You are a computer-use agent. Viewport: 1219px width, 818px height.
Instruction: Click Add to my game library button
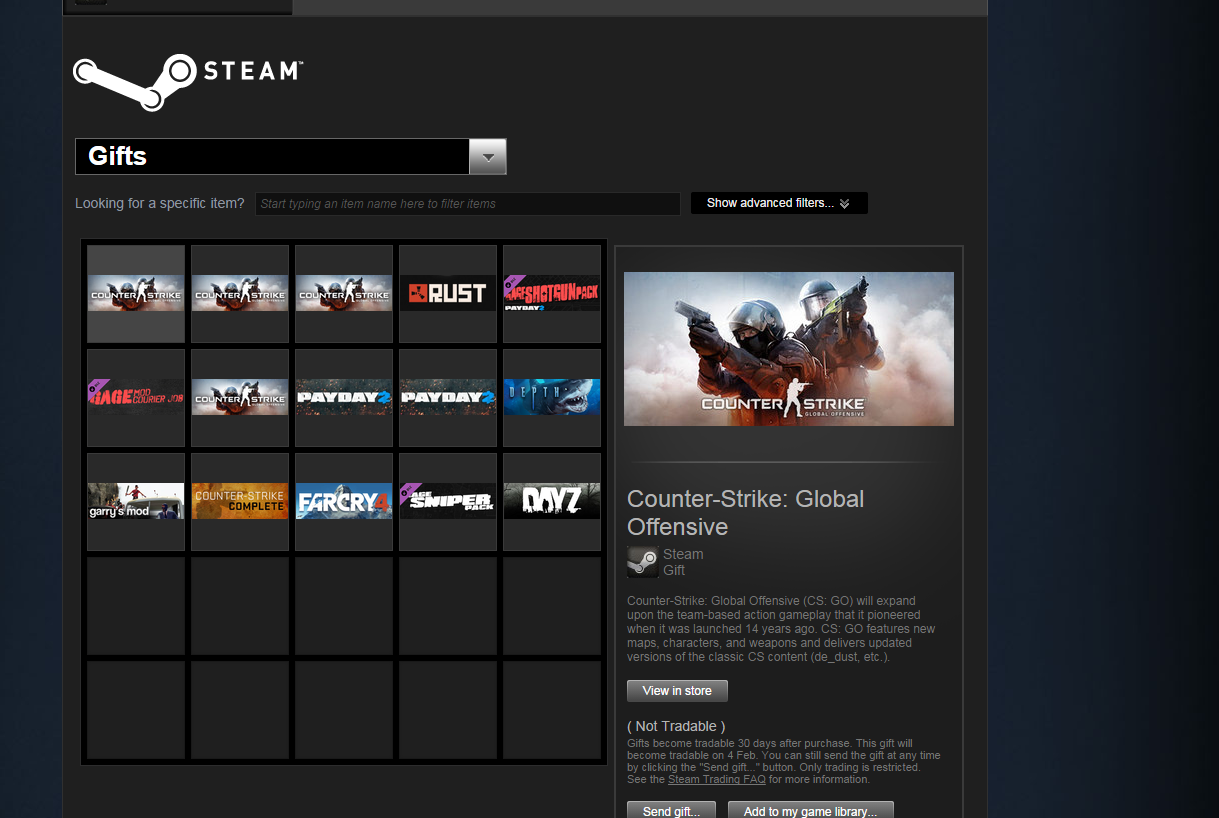810,811
